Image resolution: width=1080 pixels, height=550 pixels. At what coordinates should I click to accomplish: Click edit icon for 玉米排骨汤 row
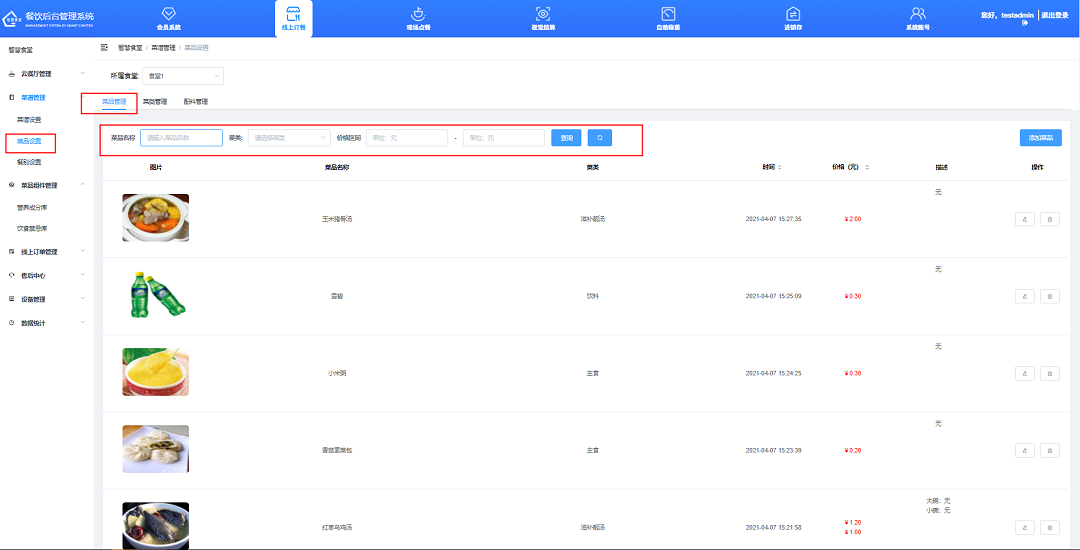(x=1024, y=219)
